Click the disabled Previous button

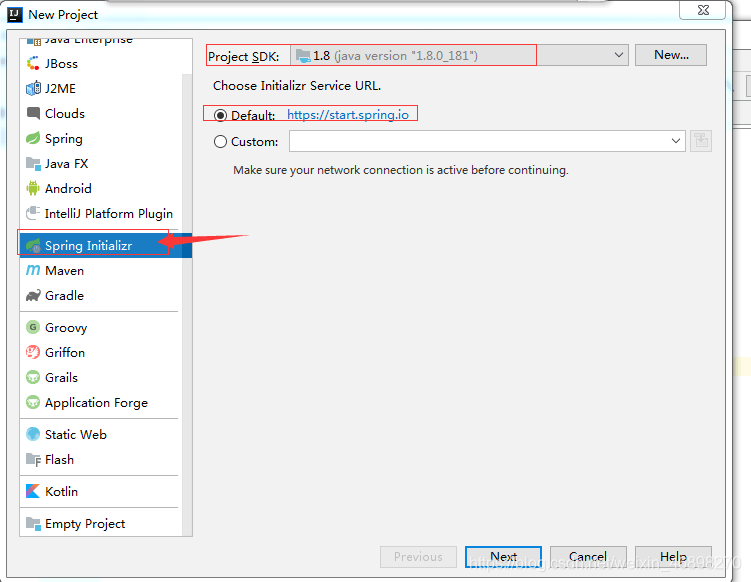point(418,557)
